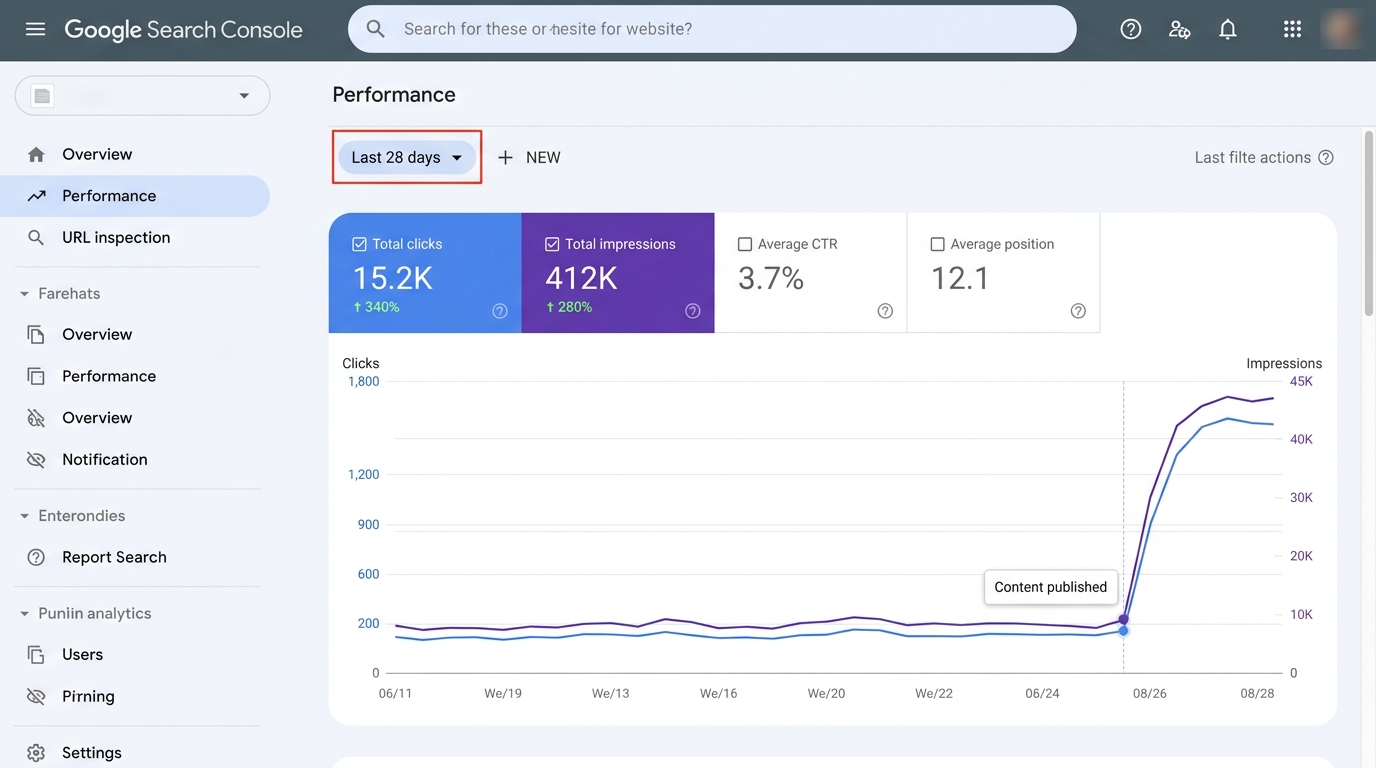Open the property selector dropdown
This screenshot has width=1376, height=768.
pyautogui.click(x=142, y=96)
